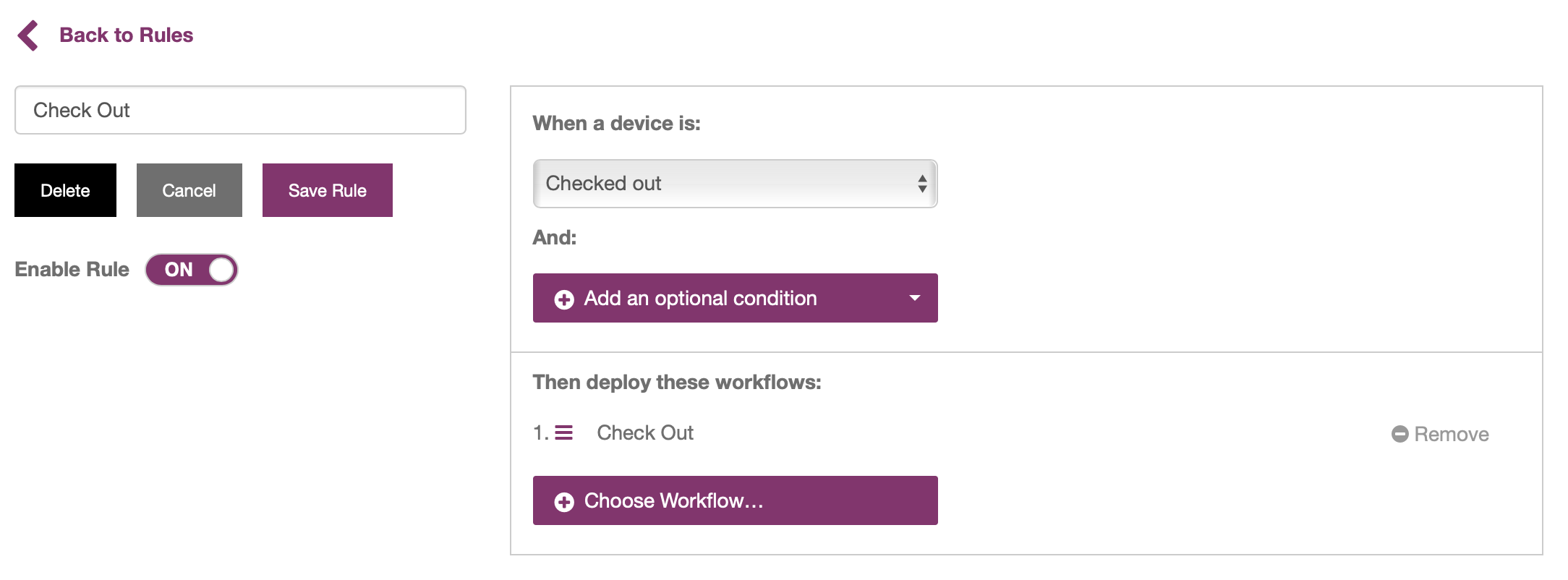Focus the Check Out rule name field

point(240,110)
